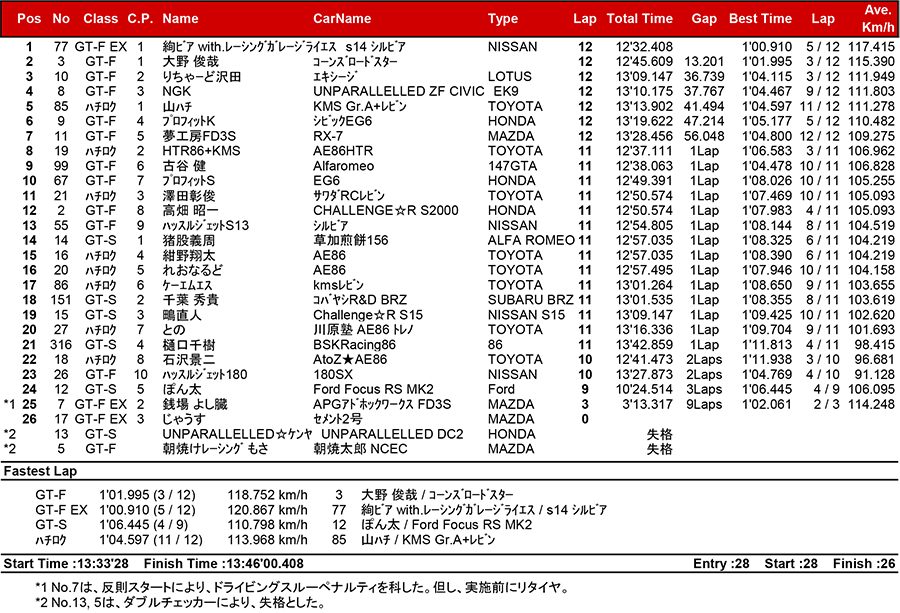Screen dimensions: 900x613
Task: Click the "Finish Time :13:46'00.408" text
Action: tap(224, 564)
